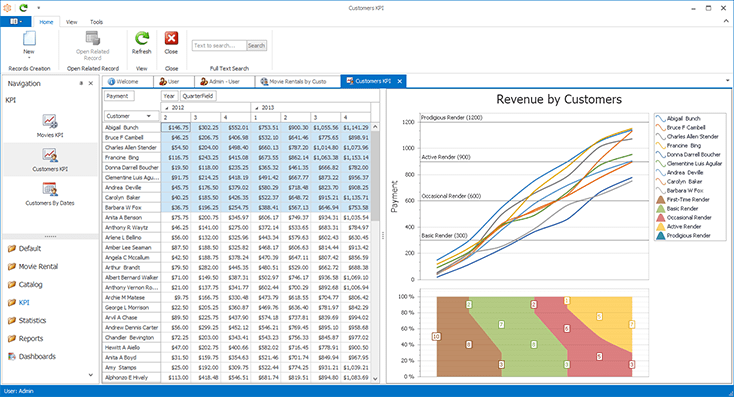Viewport: 734px width, 397px height.
Task: Click pivot grid scroll up arrow
Action: [375, 127]
